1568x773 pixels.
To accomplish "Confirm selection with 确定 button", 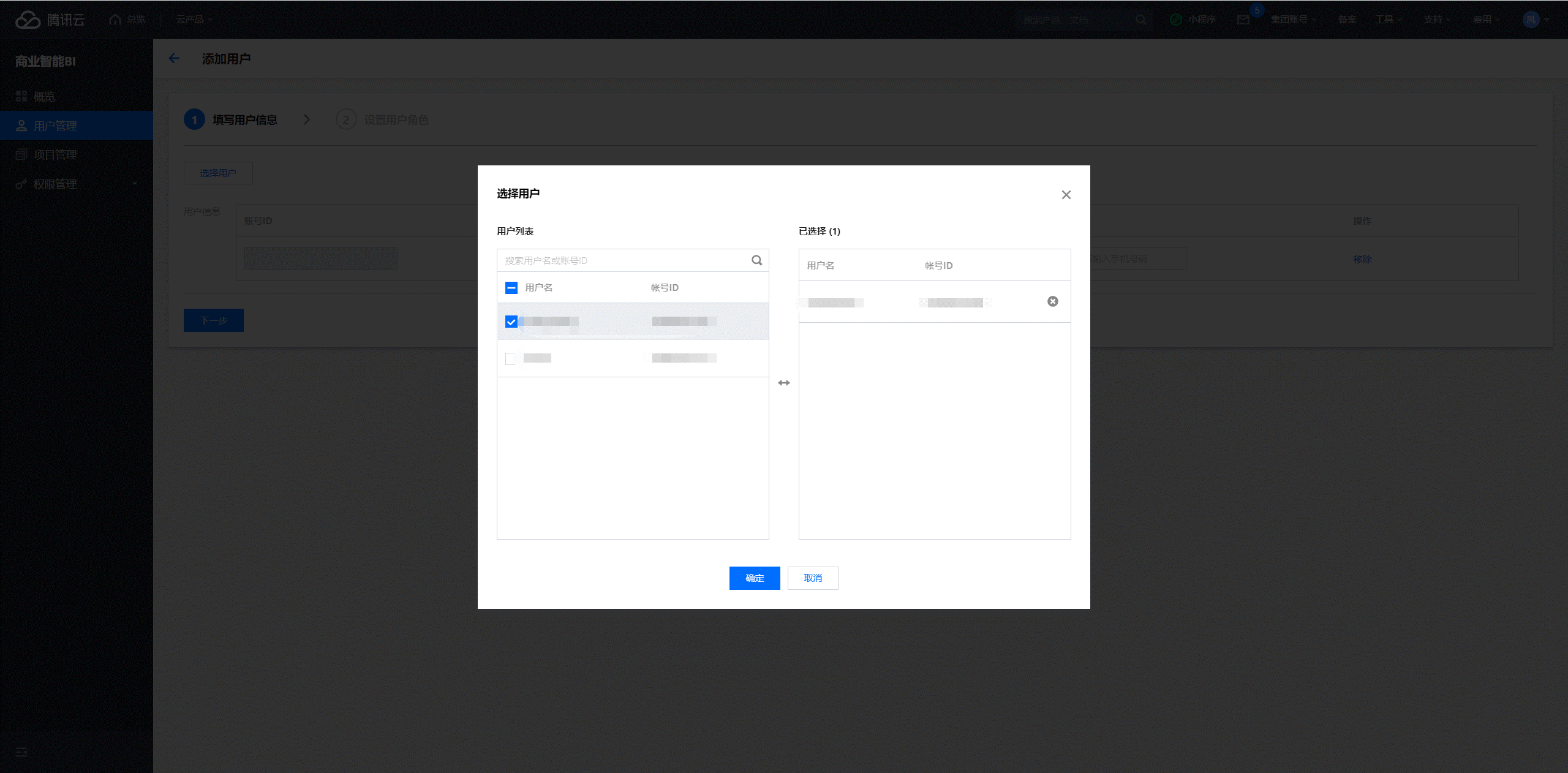I will point(754,578).
